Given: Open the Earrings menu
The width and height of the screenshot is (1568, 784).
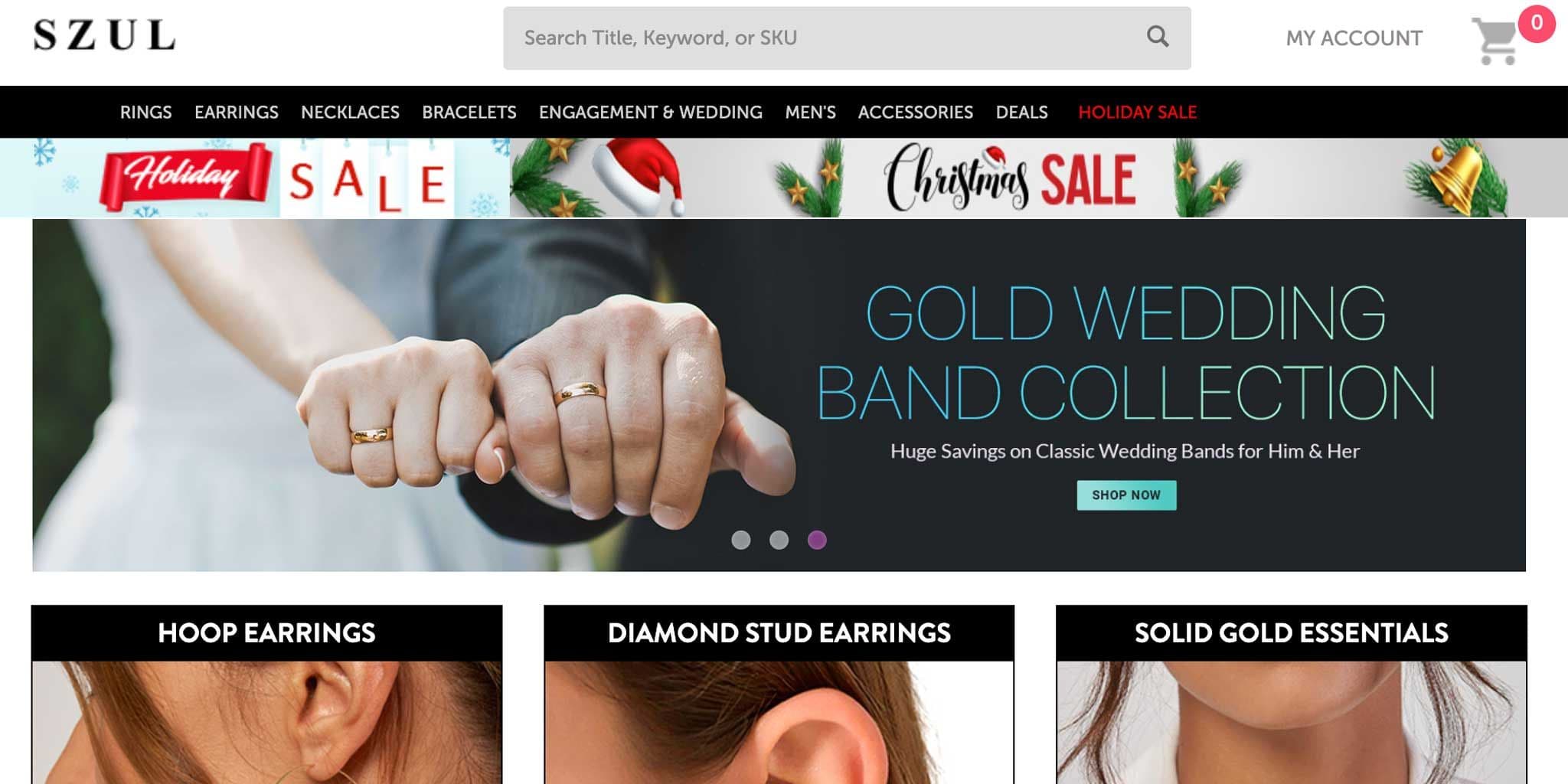Looking at the screenshot, I should click(236, 113).
